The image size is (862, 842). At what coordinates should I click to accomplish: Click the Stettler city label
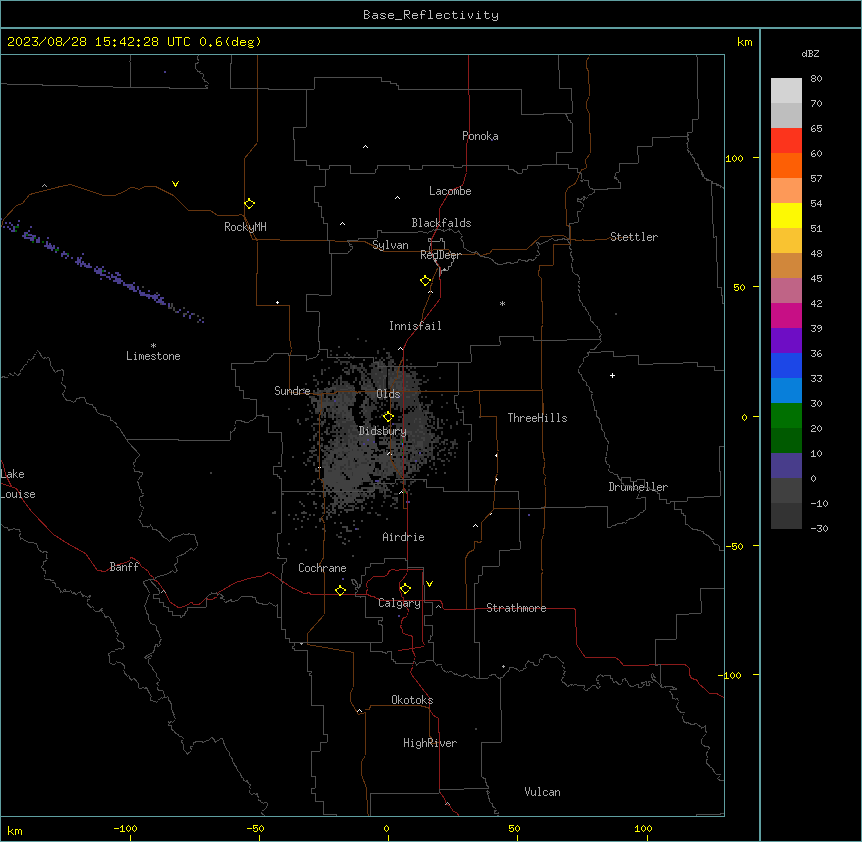click(634, 237)
